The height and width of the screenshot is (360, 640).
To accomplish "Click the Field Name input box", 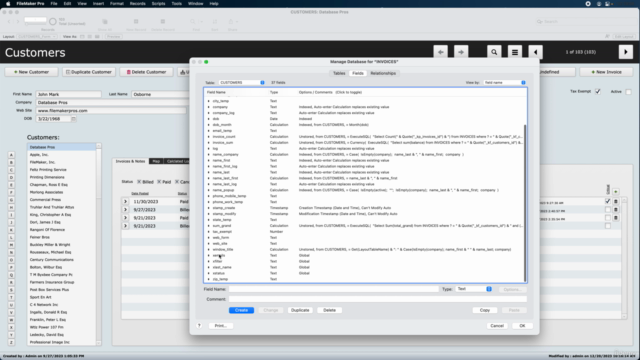I will coord(333,289).
